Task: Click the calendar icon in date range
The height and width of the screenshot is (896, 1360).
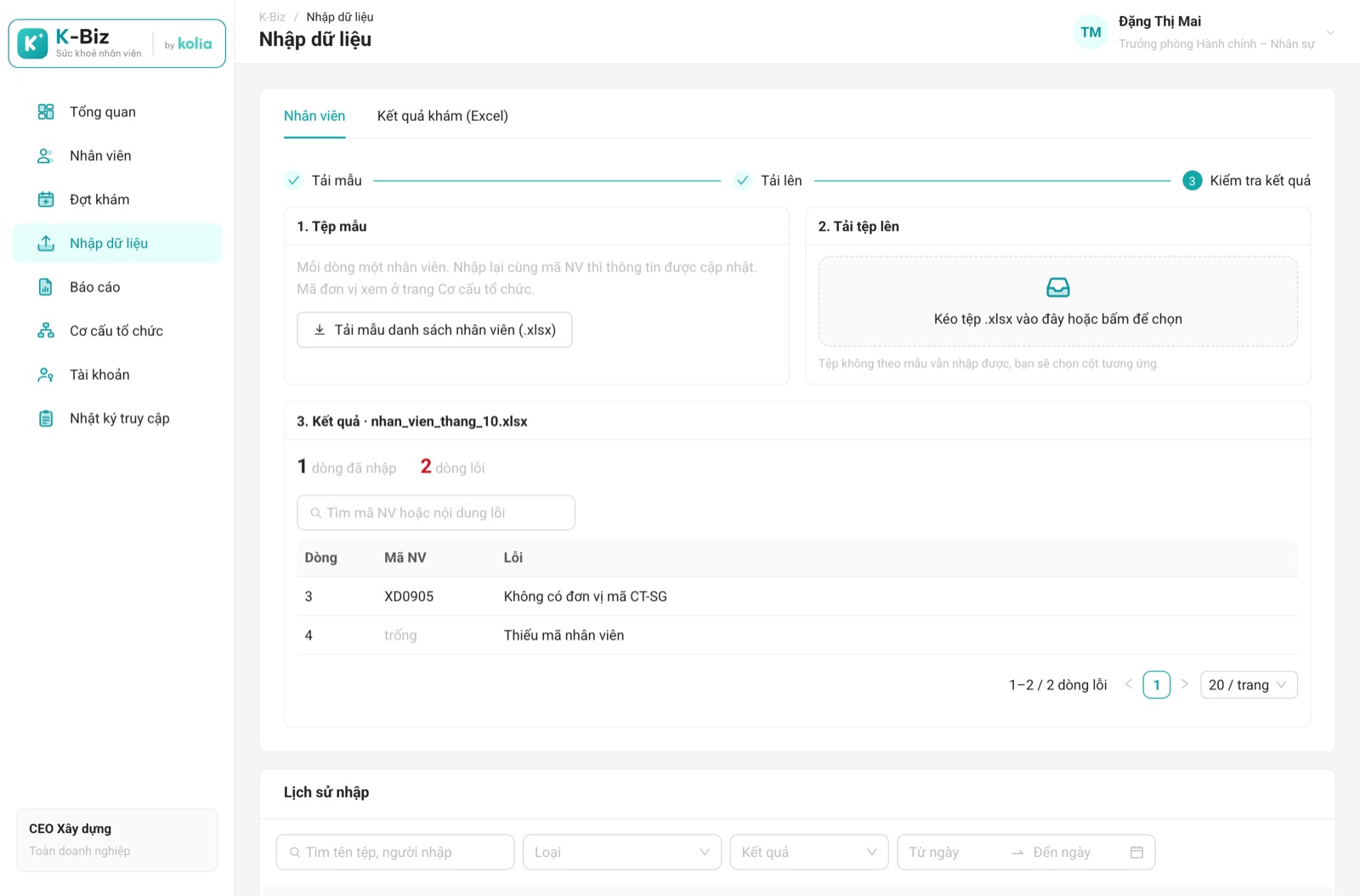Action: 1136,852
